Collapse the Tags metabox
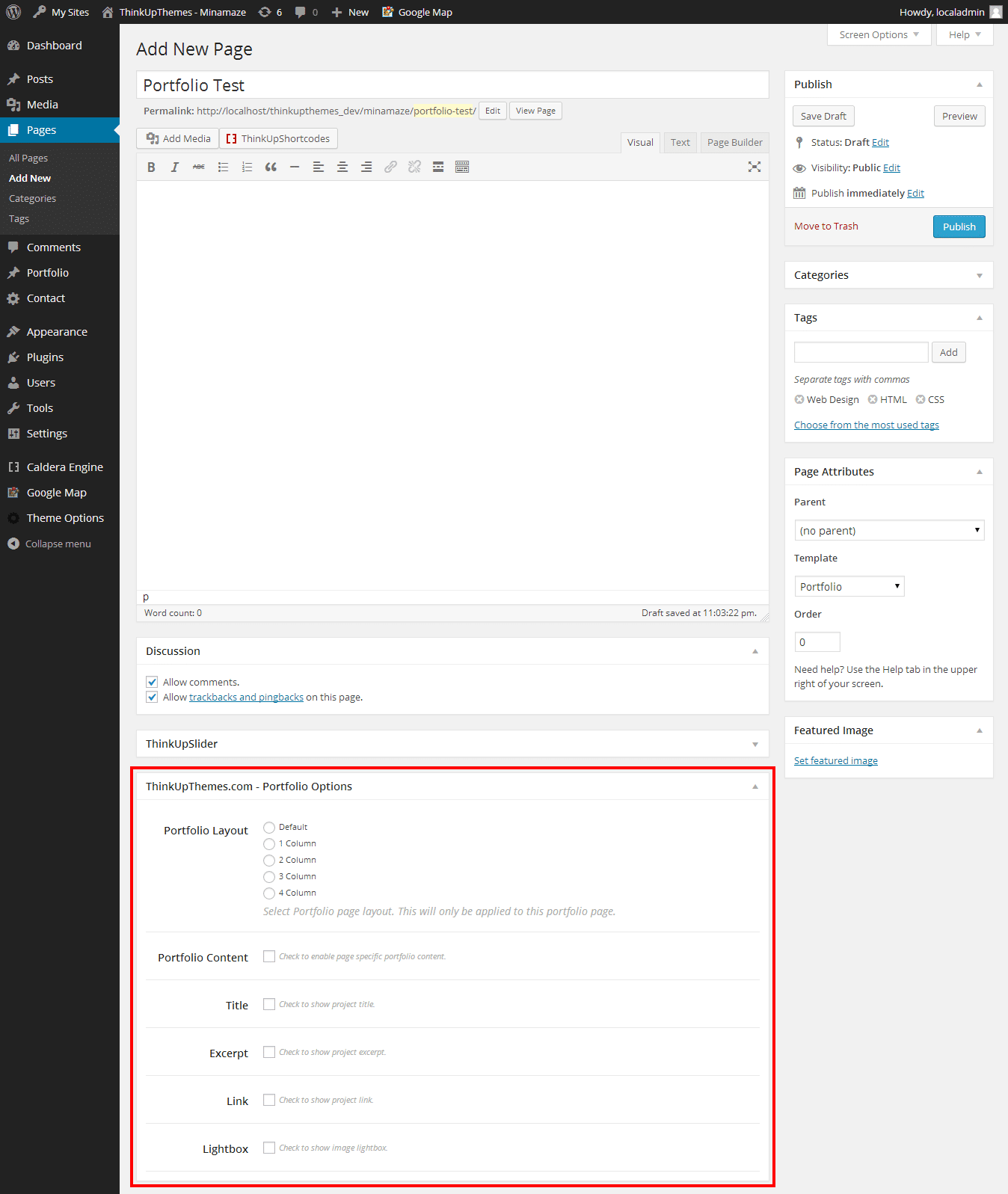 tap(979, 318)
